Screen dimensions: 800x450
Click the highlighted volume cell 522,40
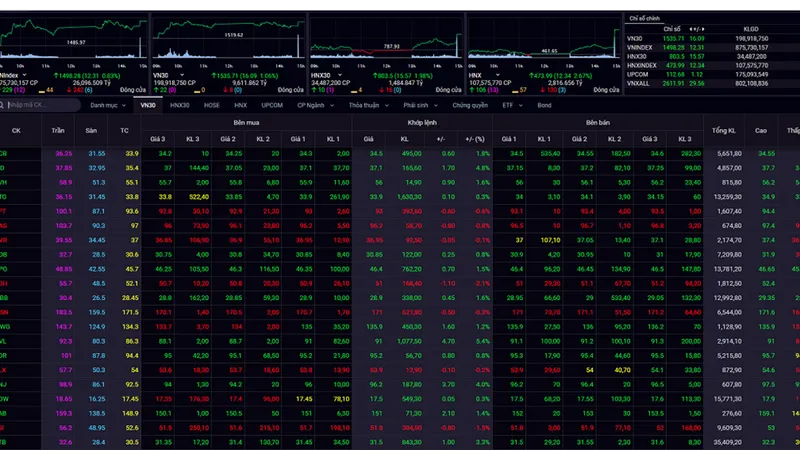click(198, 197)
